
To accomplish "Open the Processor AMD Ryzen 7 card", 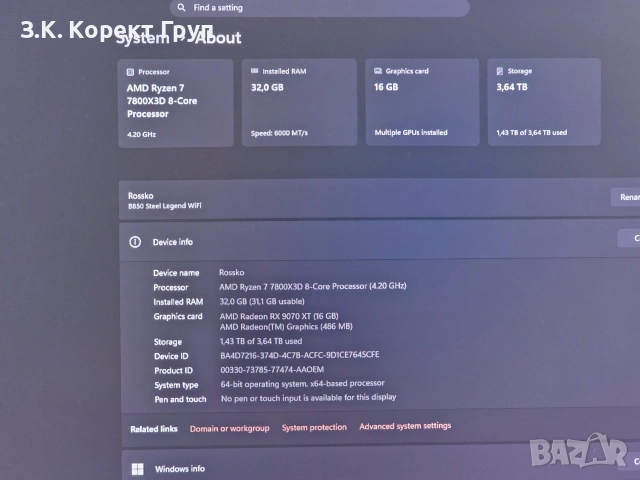I will (176, 103).
